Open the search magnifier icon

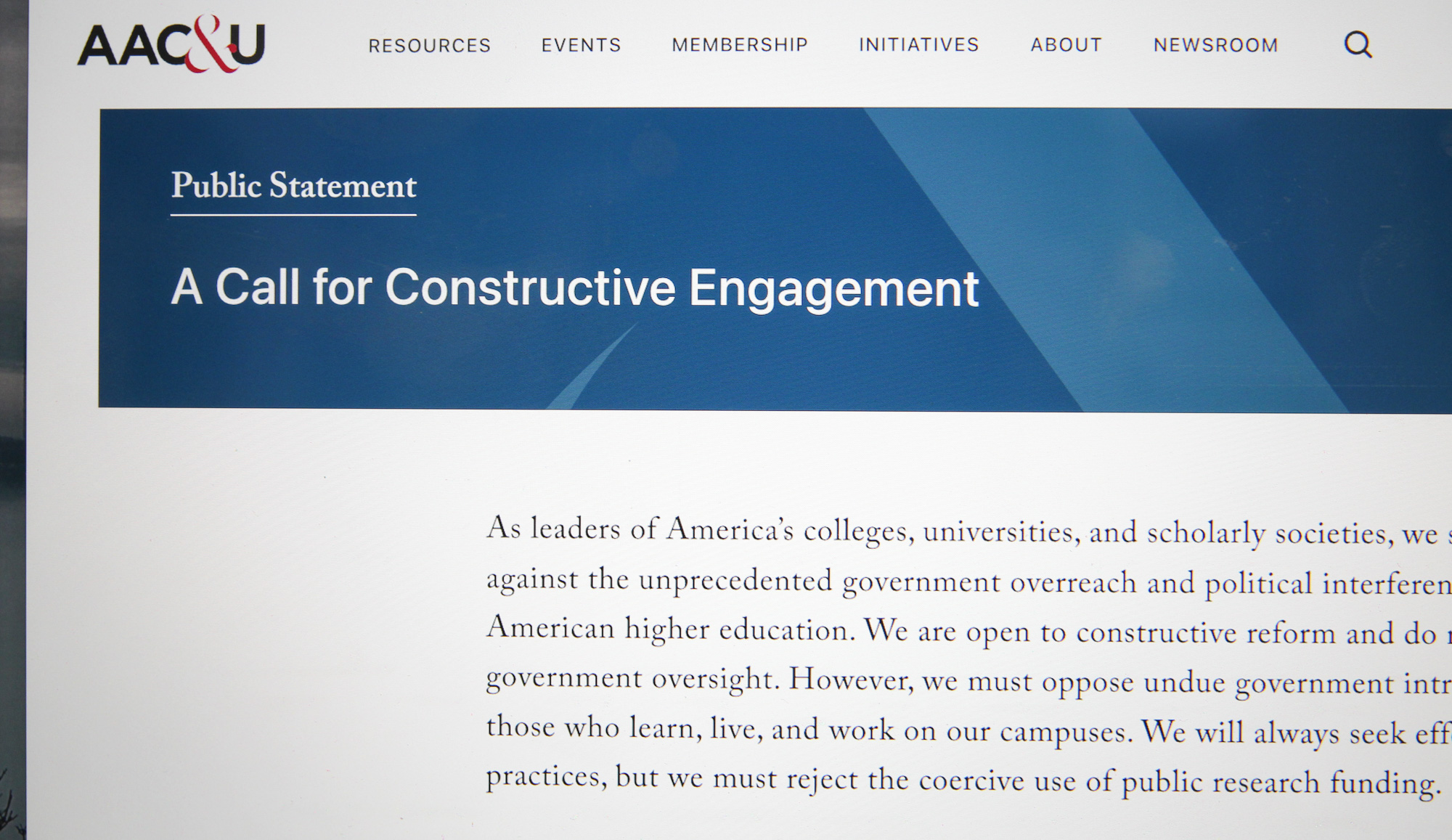[1358, 45]
